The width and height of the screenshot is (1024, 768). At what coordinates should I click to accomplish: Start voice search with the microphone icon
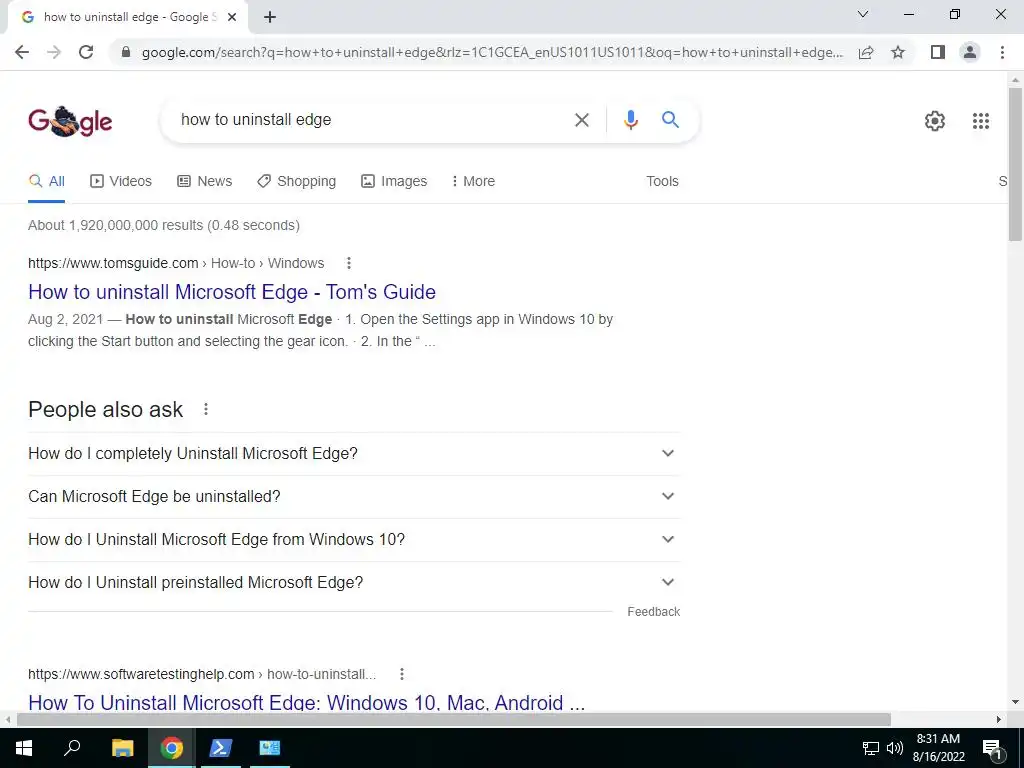click(x=630, y=120)
